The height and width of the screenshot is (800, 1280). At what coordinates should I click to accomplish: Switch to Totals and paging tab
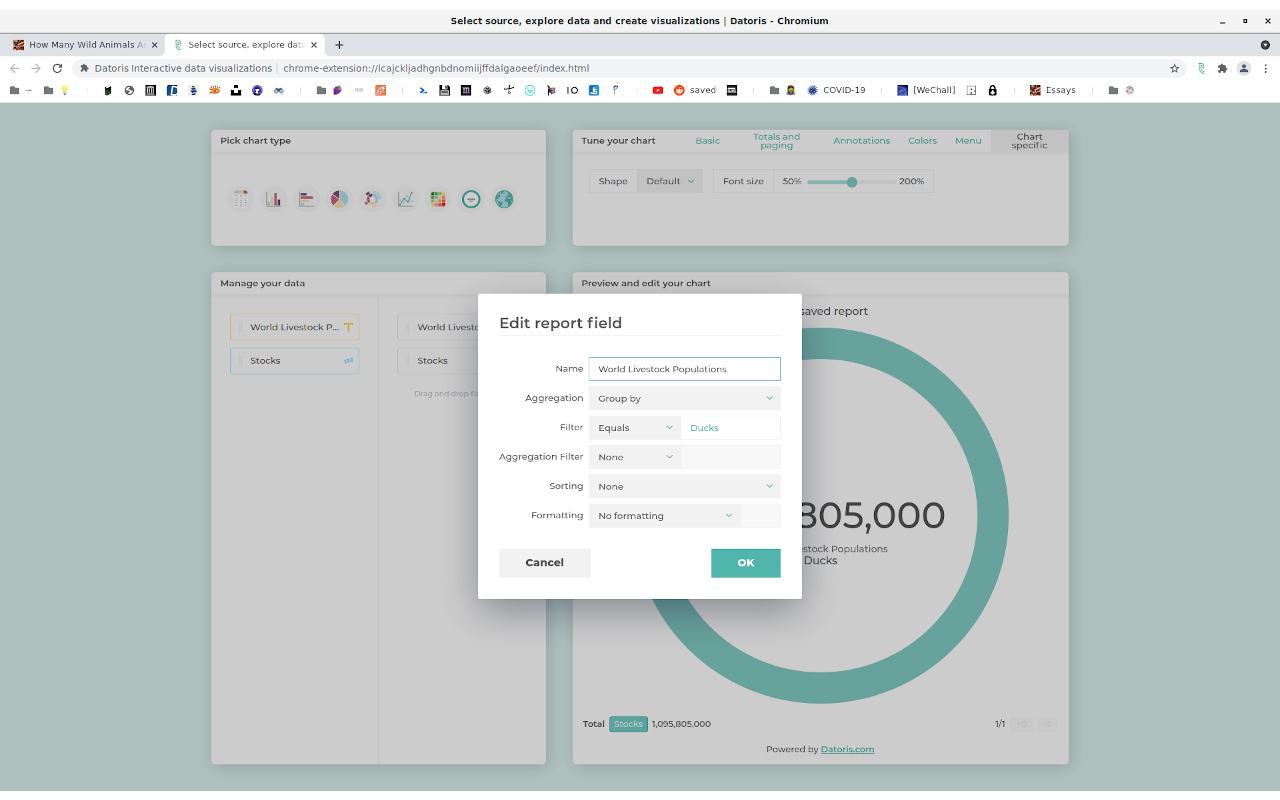click(776, 141)
